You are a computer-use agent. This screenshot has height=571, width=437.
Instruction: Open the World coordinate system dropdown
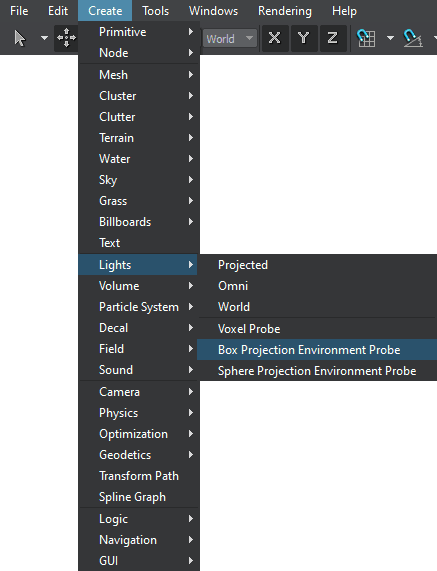(x=229, y=39)
